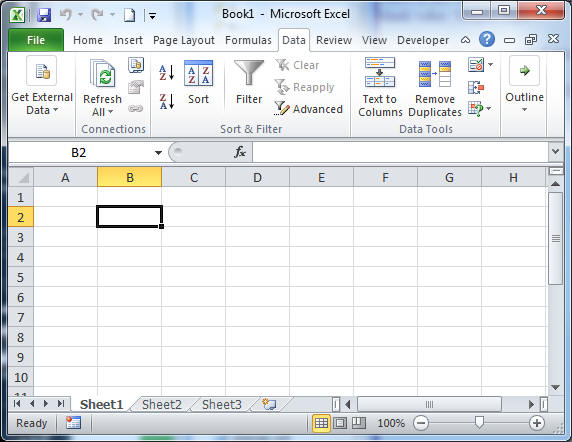Click the Name Box showing B2

point(79,152)
